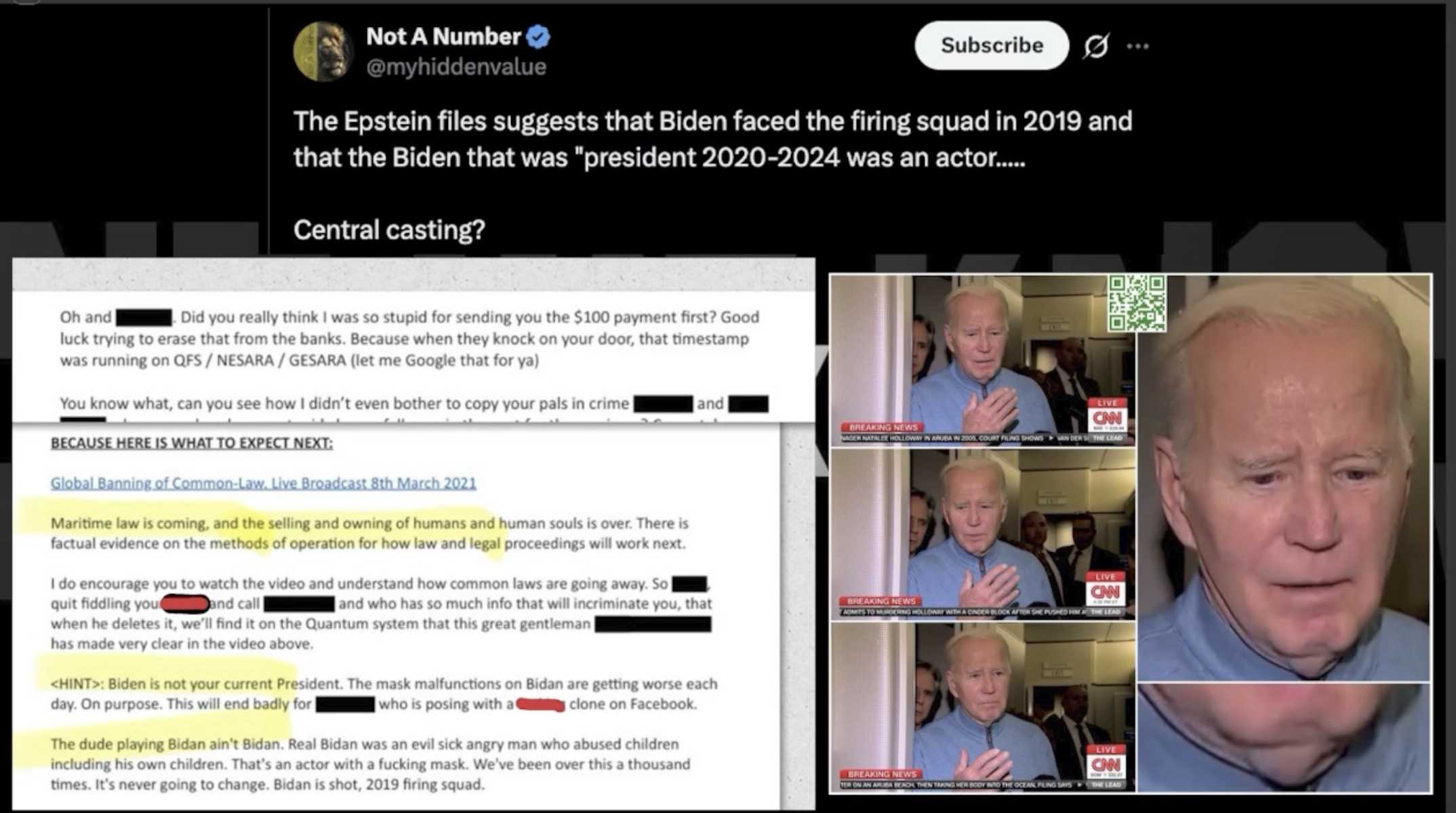Screen dimensions: 1456x813
Task: Open Global Banning of Common-Law link
Action: tap(263, 483)
